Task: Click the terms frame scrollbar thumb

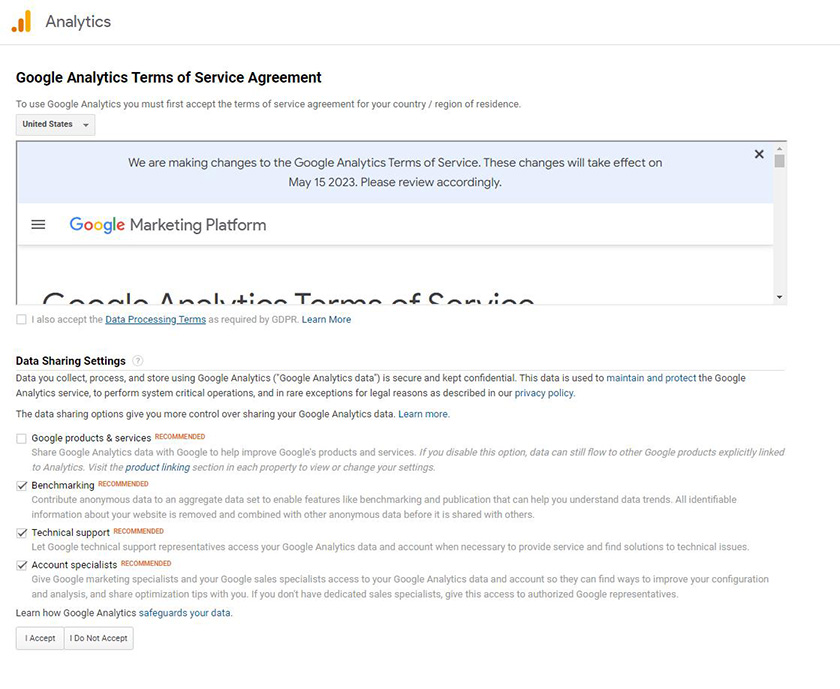Action: coord(779,161)
